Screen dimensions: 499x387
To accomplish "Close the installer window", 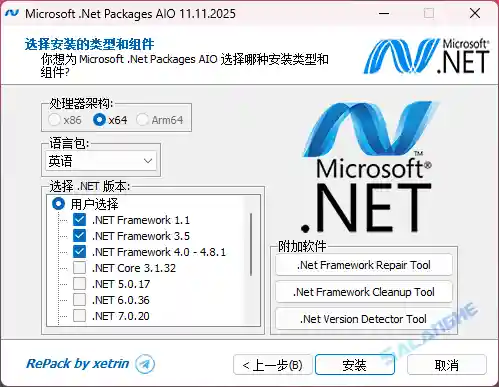I will coord(475,14).
